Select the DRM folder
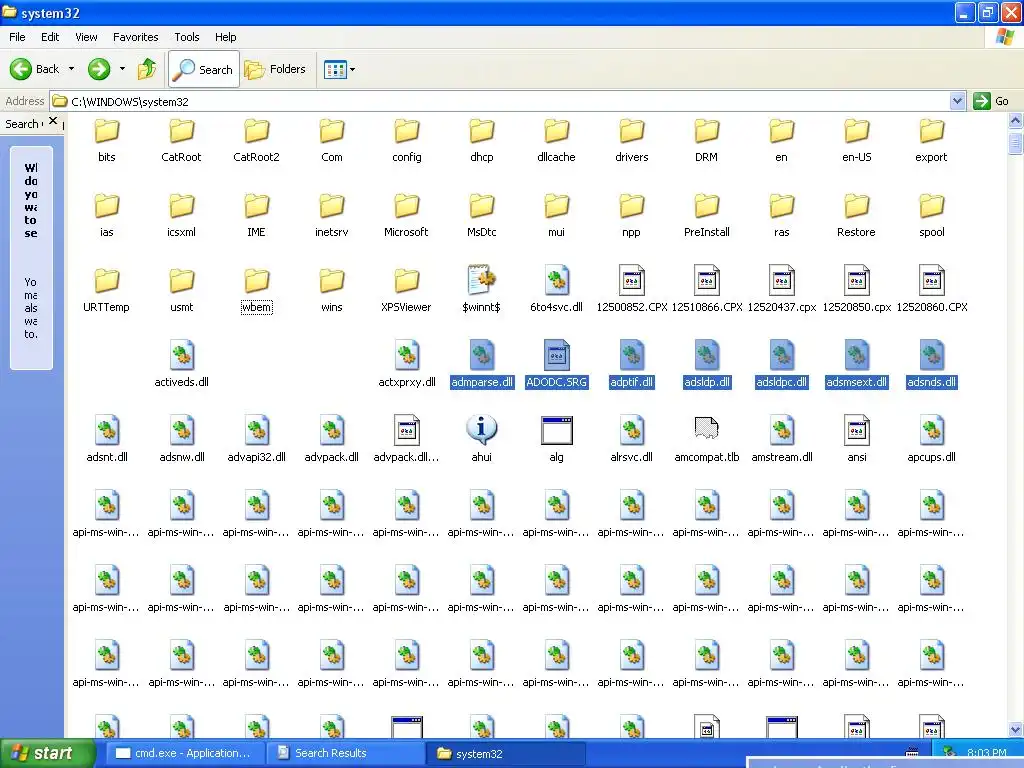 click(x=707, y=140)
